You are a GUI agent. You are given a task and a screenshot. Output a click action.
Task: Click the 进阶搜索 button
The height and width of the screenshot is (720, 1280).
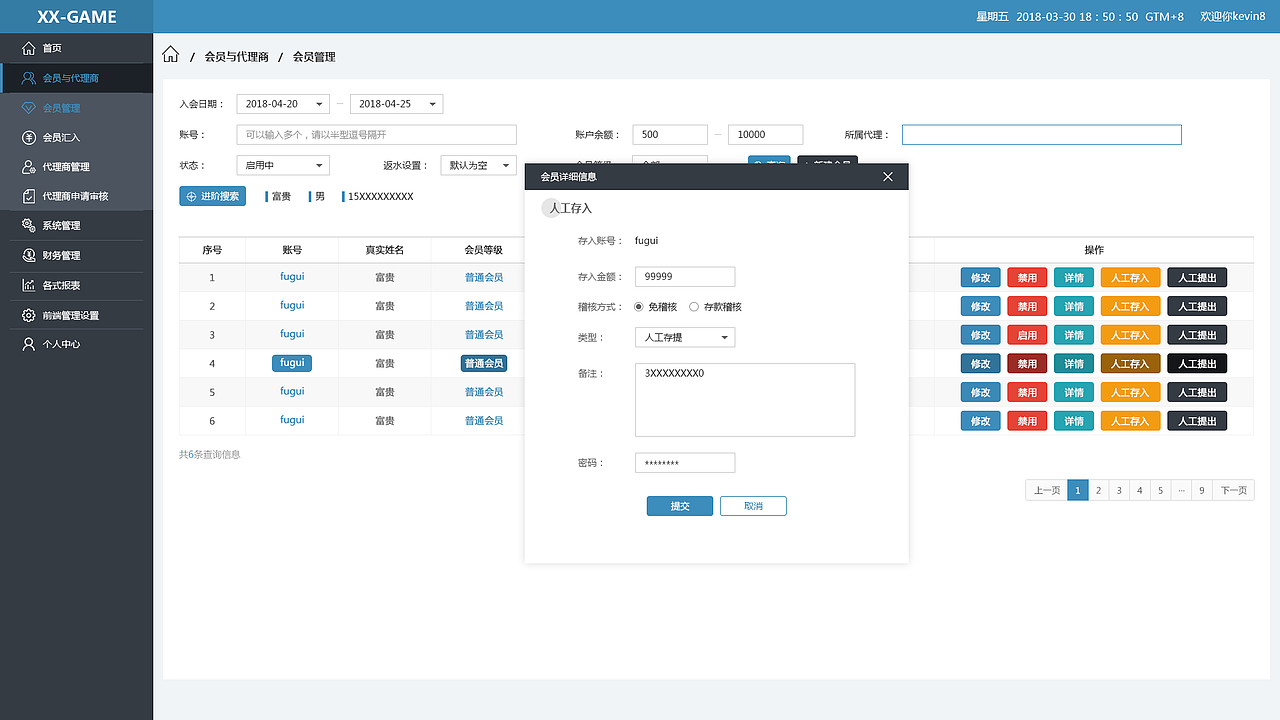pos(212,196)
